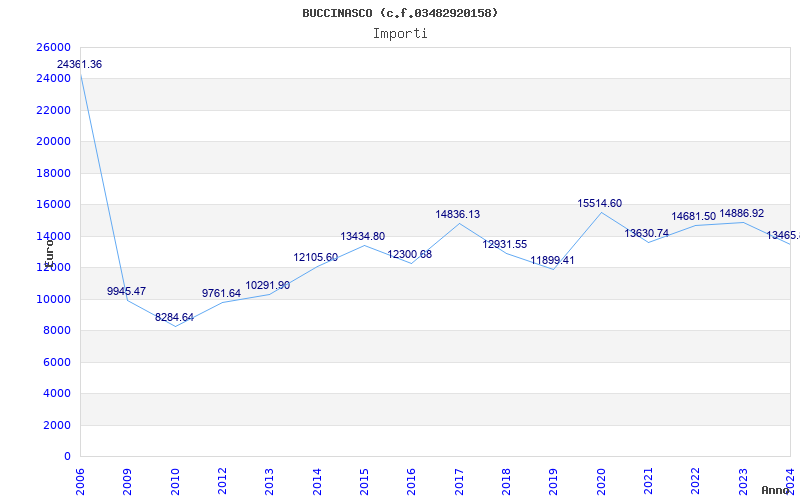Click the 16000 y-axis value

click(x=53, y=205)
